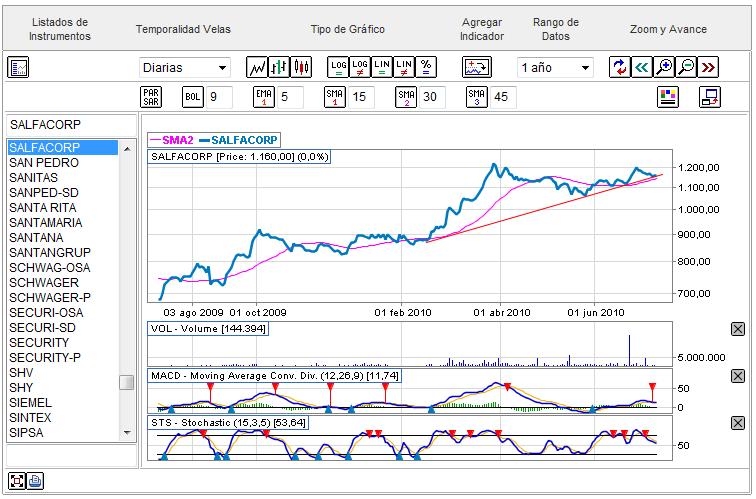Select SINTEX in the instrument list
The image size is (756, 499).
tap(63, 417)
